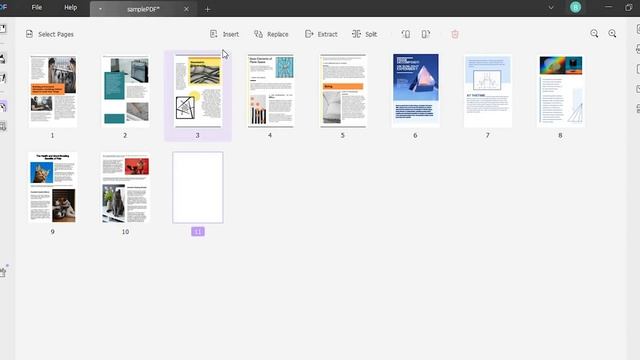Viewport: 640px width, 360px height.
Task: Select page 2 thumbnail
Action: coord(125,91)
